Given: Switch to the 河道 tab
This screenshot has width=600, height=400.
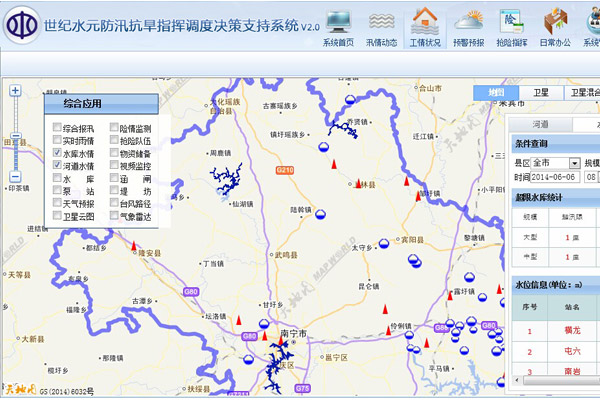Looking at the screenshot, I should (540, 124).
